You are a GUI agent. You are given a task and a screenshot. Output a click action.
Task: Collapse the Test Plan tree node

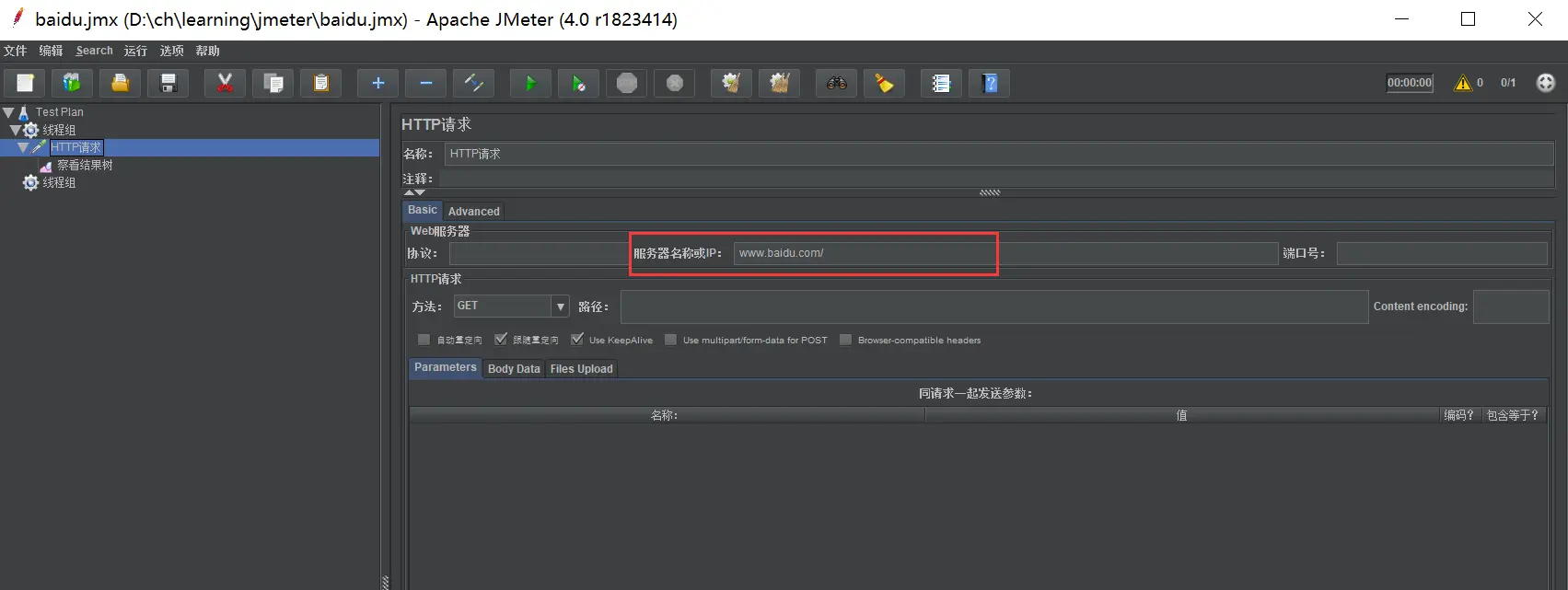(x=8, y=112)
